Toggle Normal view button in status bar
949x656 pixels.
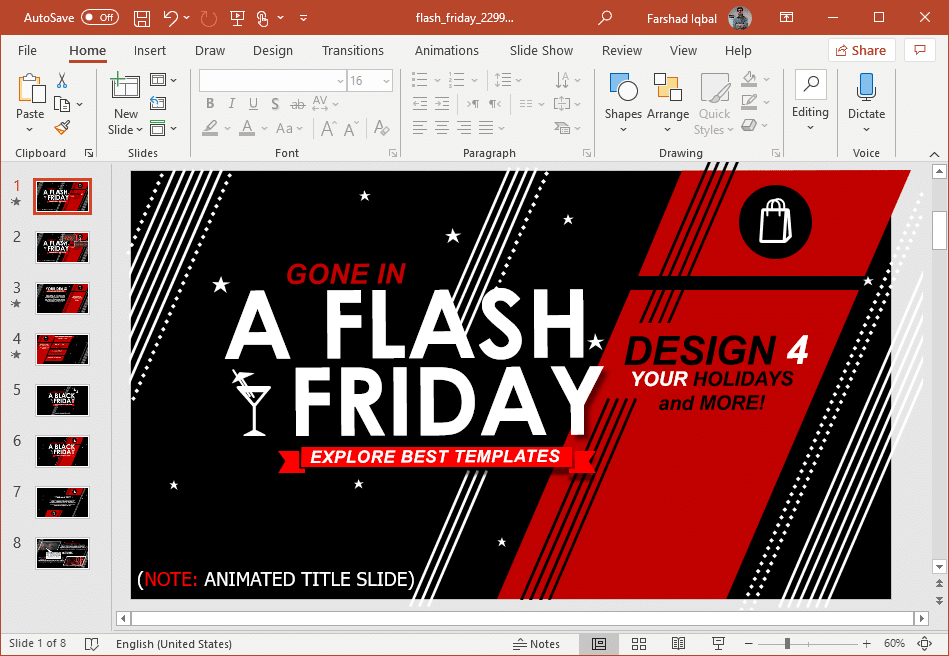pyautogui.click(x=599, y=644)
